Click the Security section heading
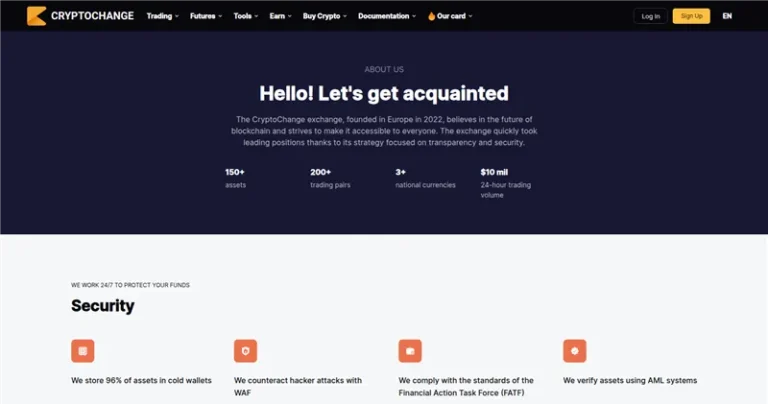This screenshot has height=404, width=768. 103,306
